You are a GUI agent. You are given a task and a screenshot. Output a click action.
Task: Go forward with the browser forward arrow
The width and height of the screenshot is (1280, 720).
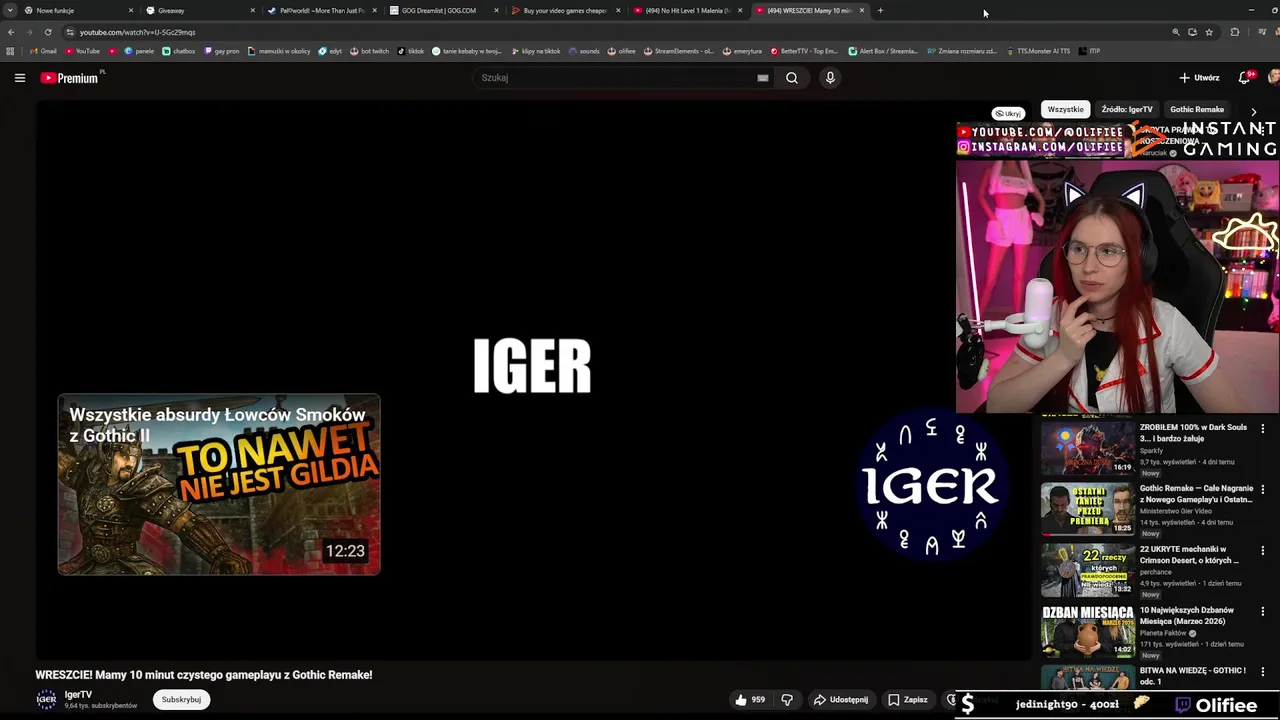point(29,32)
